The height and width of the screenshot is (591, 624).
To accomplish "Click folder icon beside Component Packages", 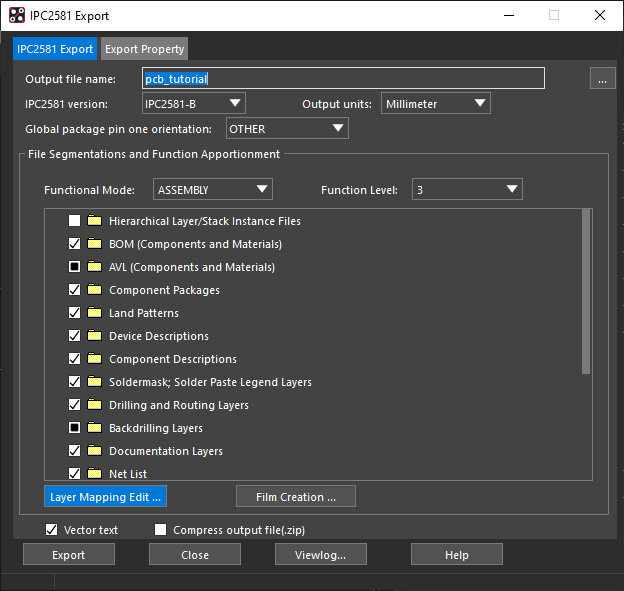I will click(94, 289).
